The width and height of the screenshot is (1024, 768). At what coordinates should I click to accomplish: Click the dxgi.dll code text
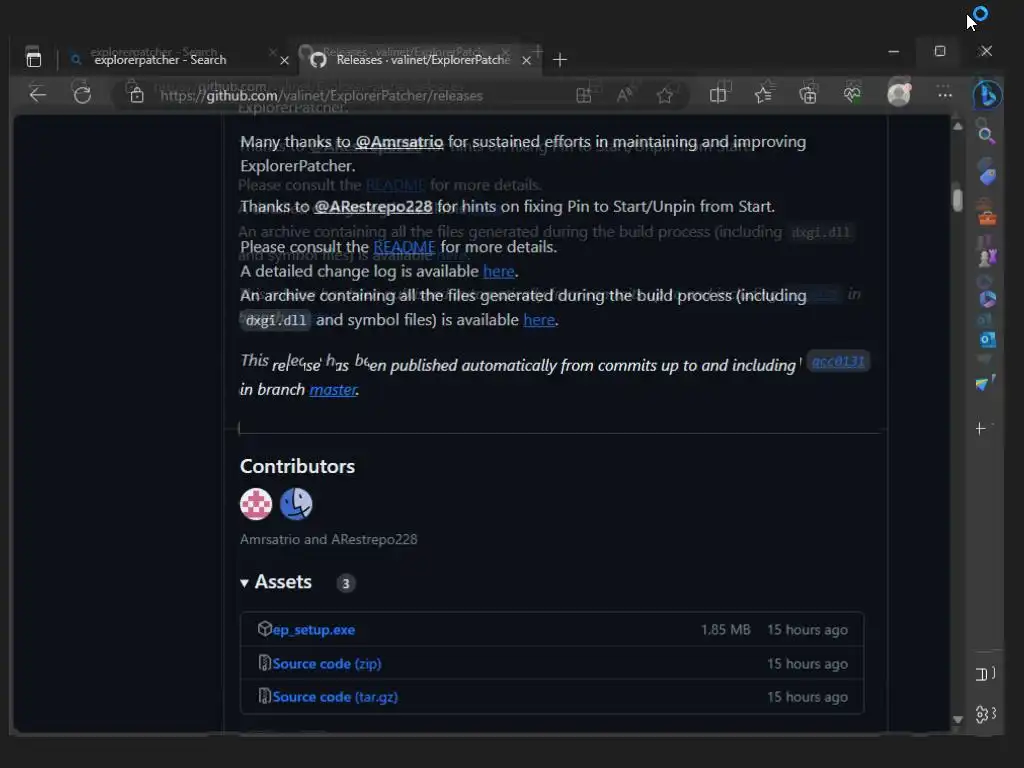pyautogui.click(x=276, y=320)
